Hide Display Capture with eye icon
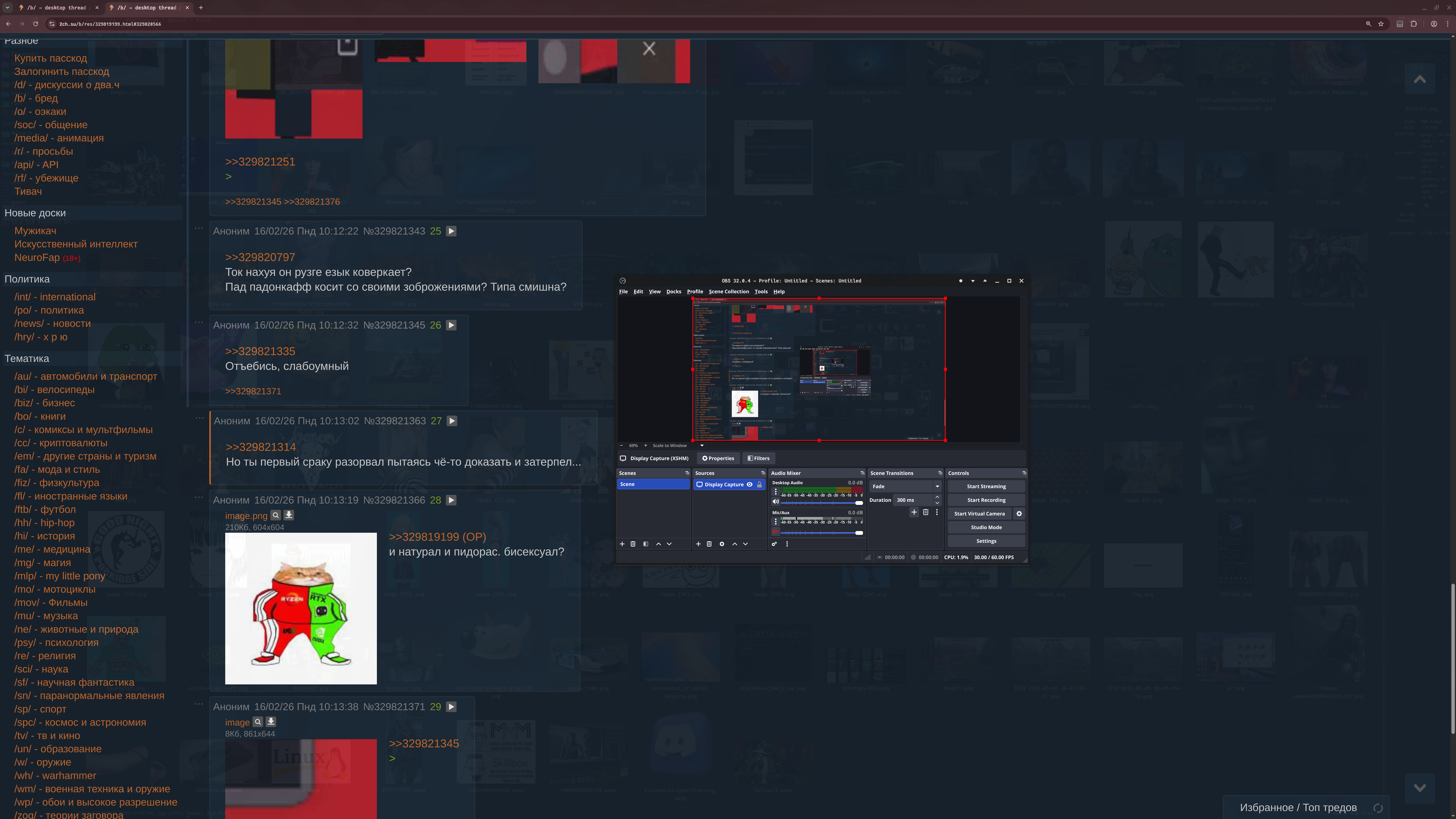 tap(749, 484)
